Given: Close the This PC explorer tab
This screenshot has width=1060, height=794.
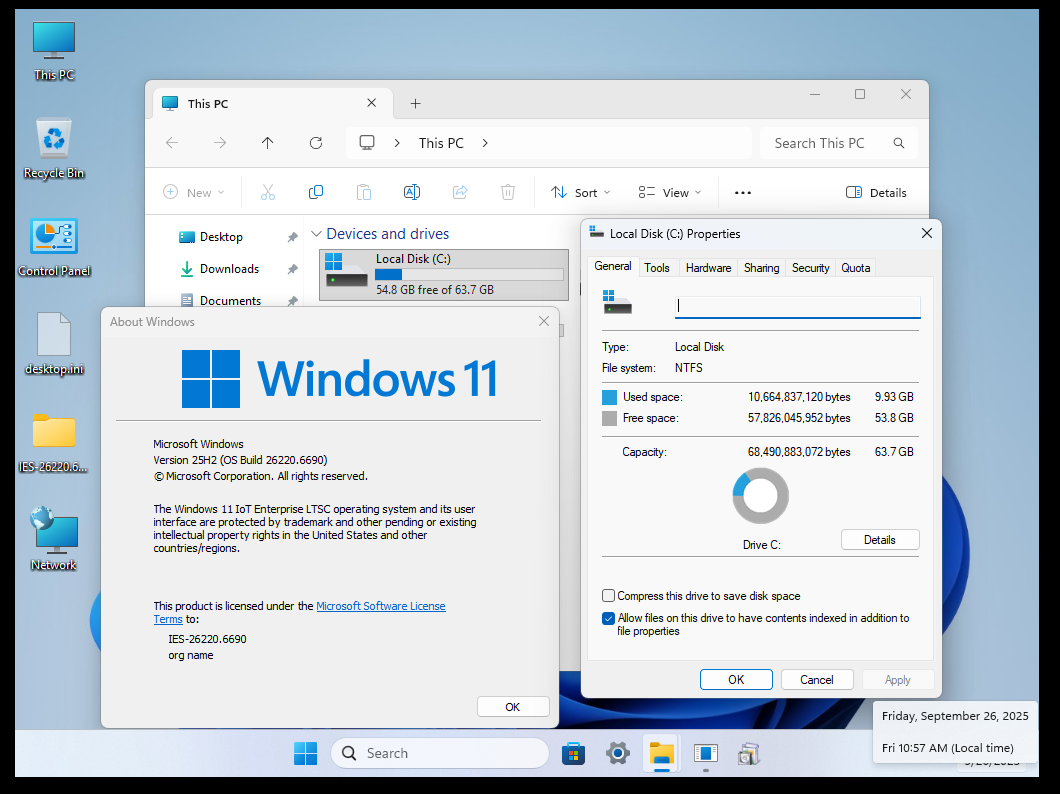Looking at the screenshot, I should coord(371,103).
